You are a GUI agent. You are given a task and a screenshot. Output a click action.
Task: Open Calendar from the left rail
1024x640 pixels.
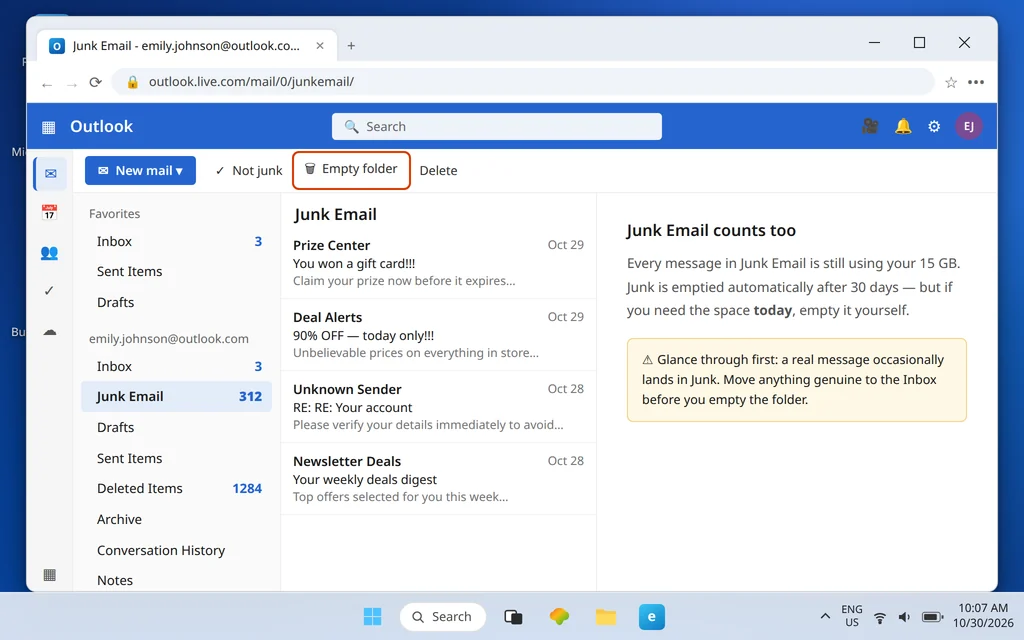pyautogui.click(x=50, y=212)
